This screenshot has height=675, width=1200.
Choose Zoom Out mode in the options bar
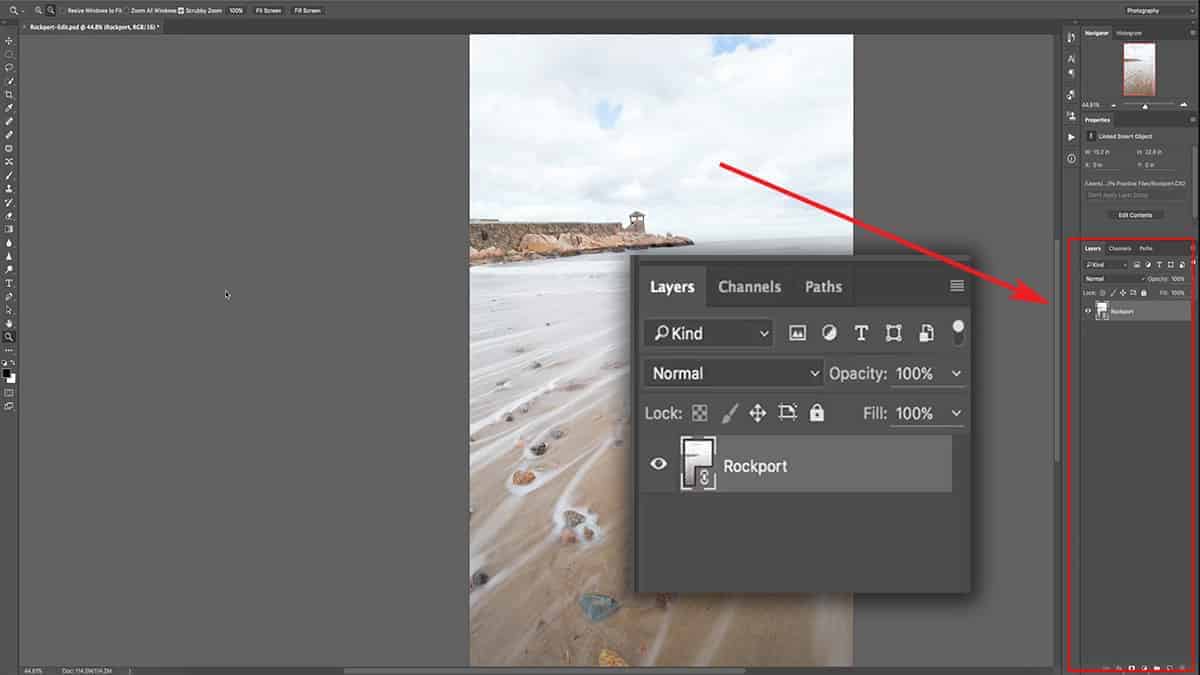tap(50, 10)
